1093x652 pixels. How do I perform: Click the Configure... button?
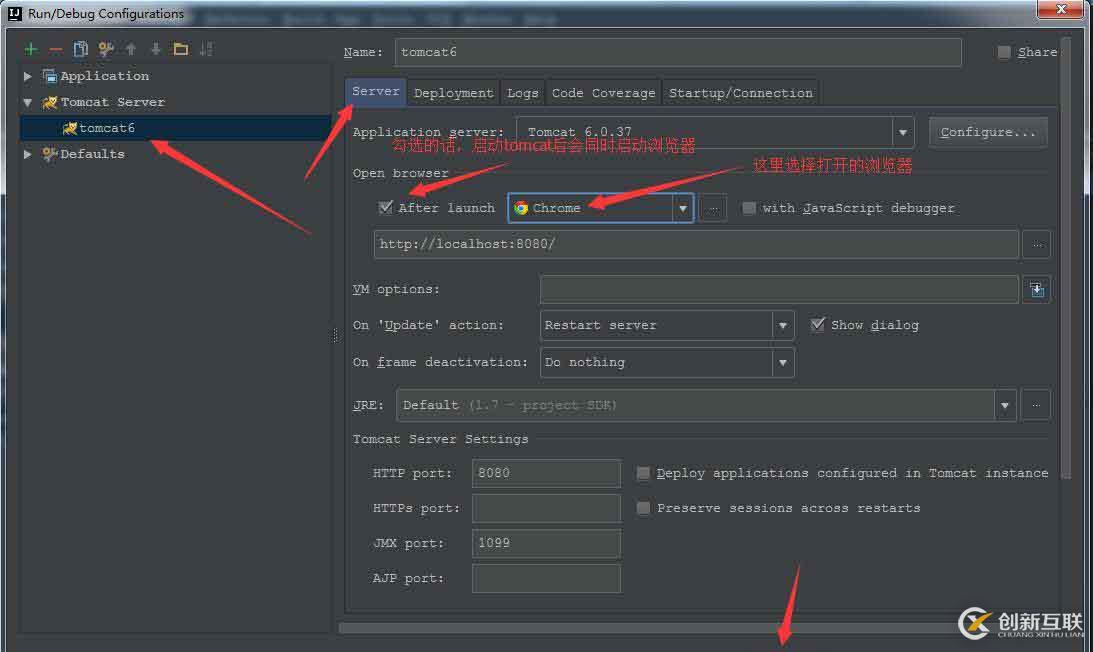[988, 132]
